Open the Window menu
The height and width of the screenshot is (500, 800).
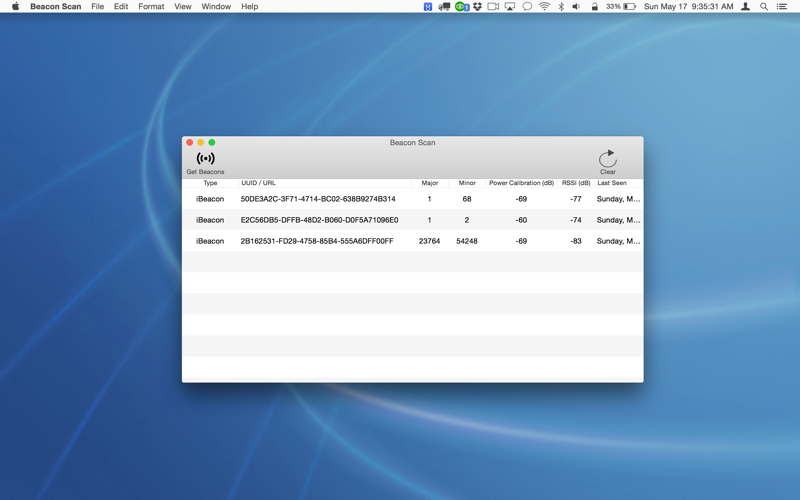coord(216,7)
